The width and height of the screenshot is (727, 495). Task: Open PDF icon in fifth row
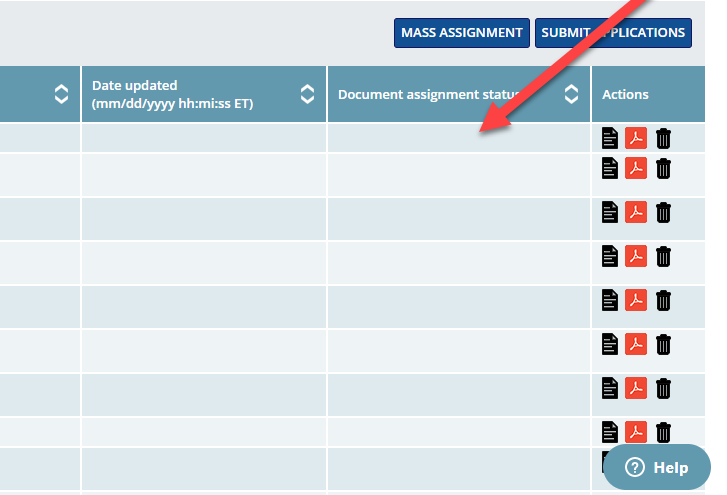click(x=636, y=300)
